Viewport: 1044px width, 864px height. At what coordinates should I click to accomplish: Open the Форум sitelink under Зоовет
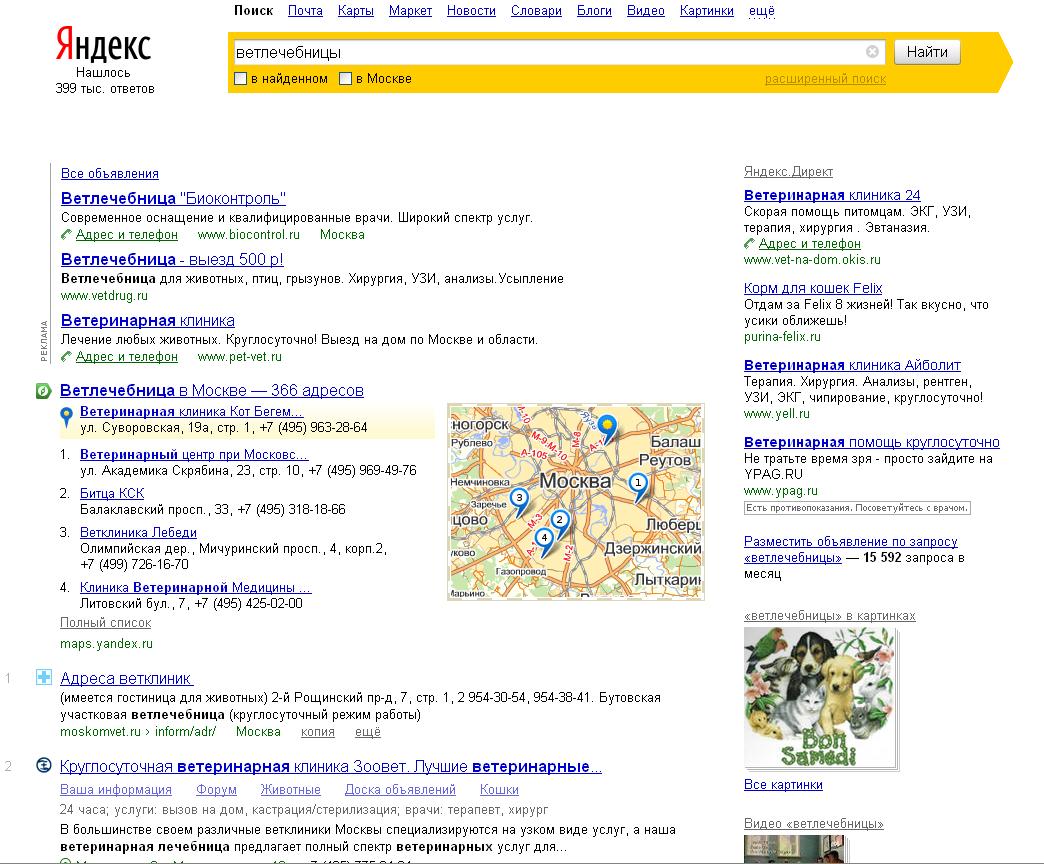(216, 789)
